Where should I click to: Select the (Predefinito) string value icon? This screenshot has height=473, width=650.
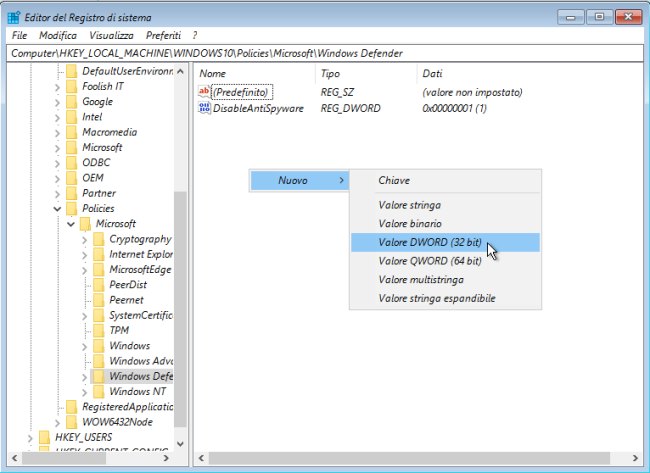coord(204,92)
